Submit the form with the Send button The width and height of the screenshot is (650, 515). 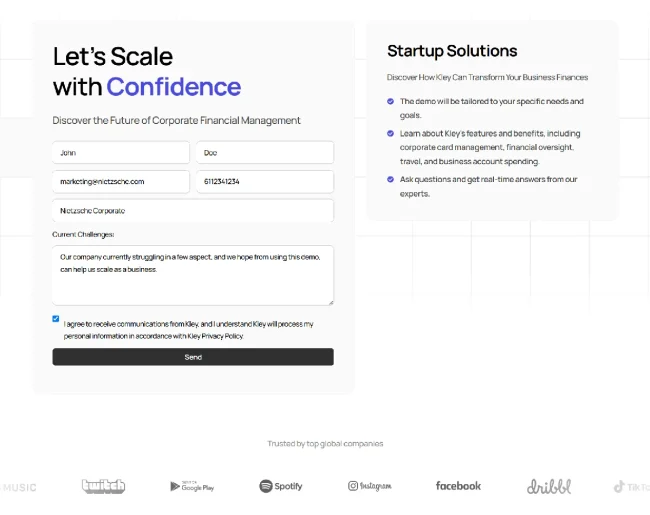193,357
